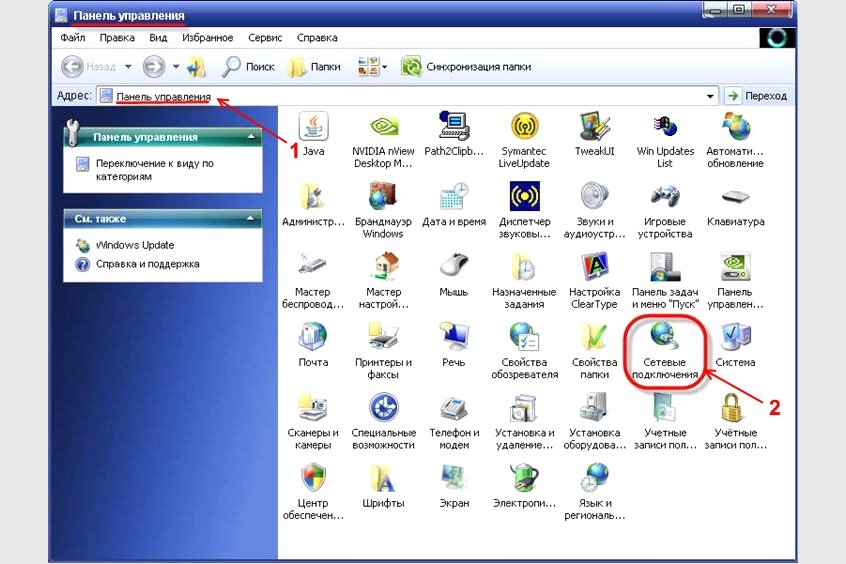The height and width of the screenshot is (564, 846).
Task: Open the Клавиатура icon
Action: coord(735,196)
